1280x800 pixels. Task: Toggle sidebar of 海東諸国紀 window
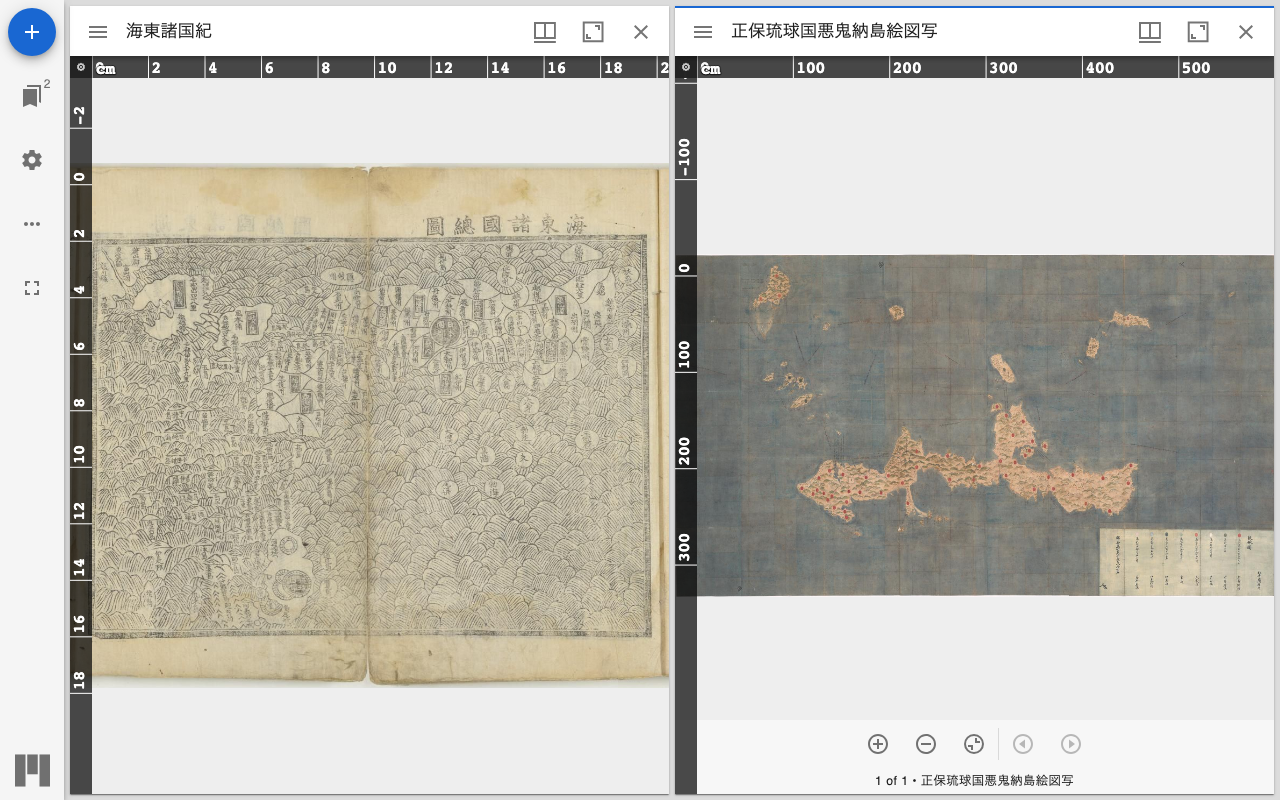pos(98,32)
